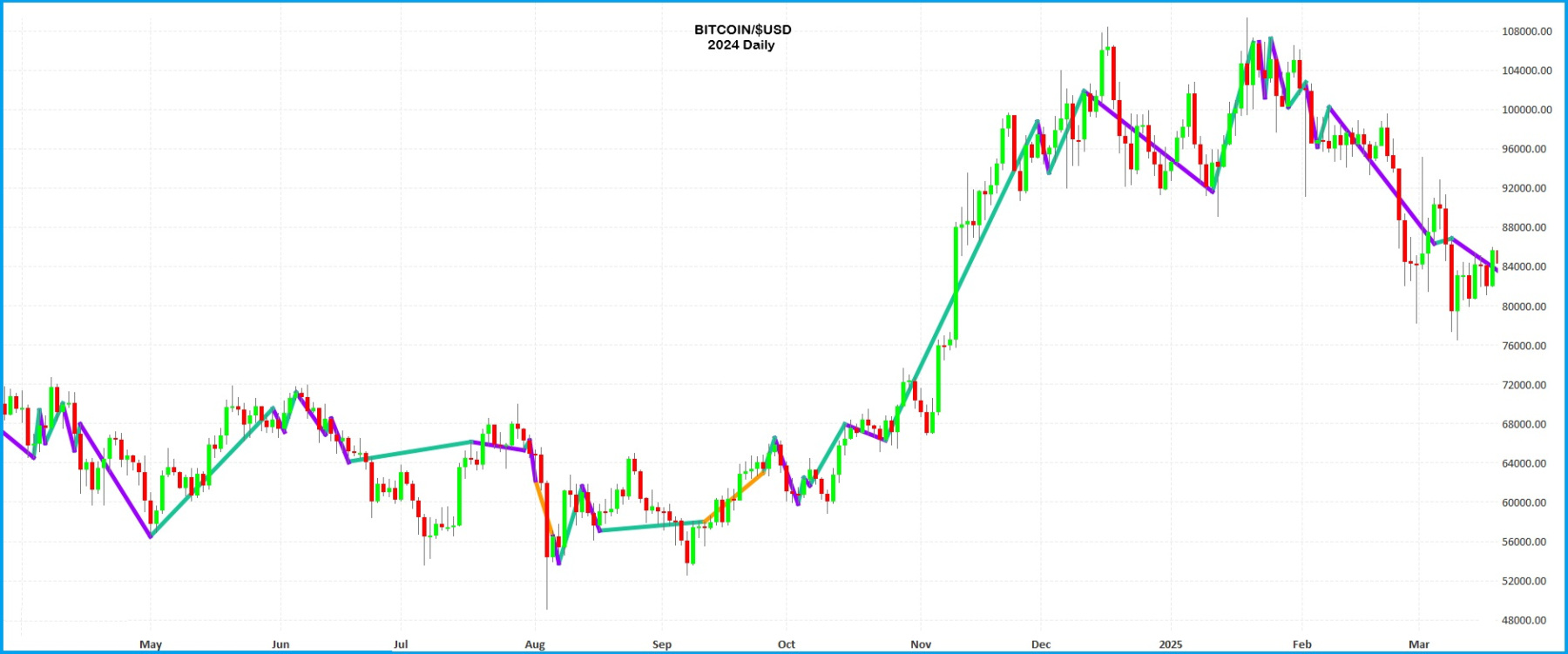
Task: Select the 72000.00 price axis label
Action: click(1526, 385)
